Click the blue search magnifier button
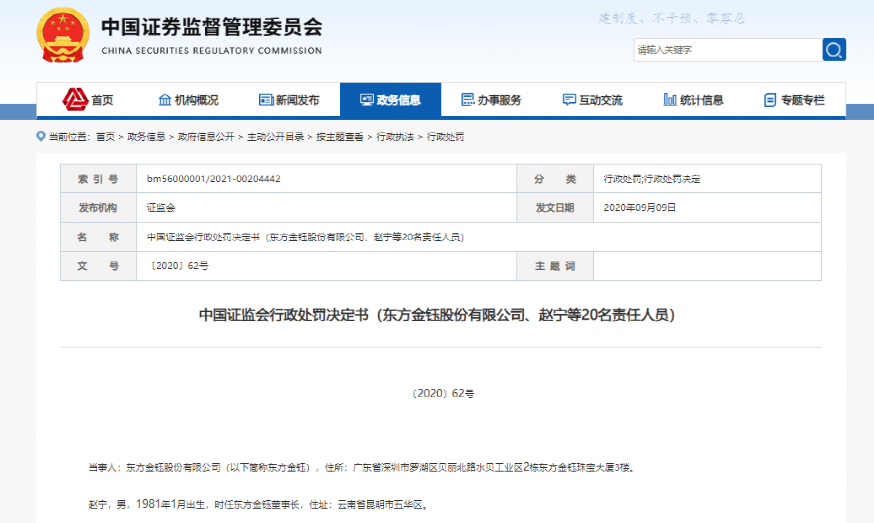This screenshot has width=874, height=523. [x=834, y=50]
